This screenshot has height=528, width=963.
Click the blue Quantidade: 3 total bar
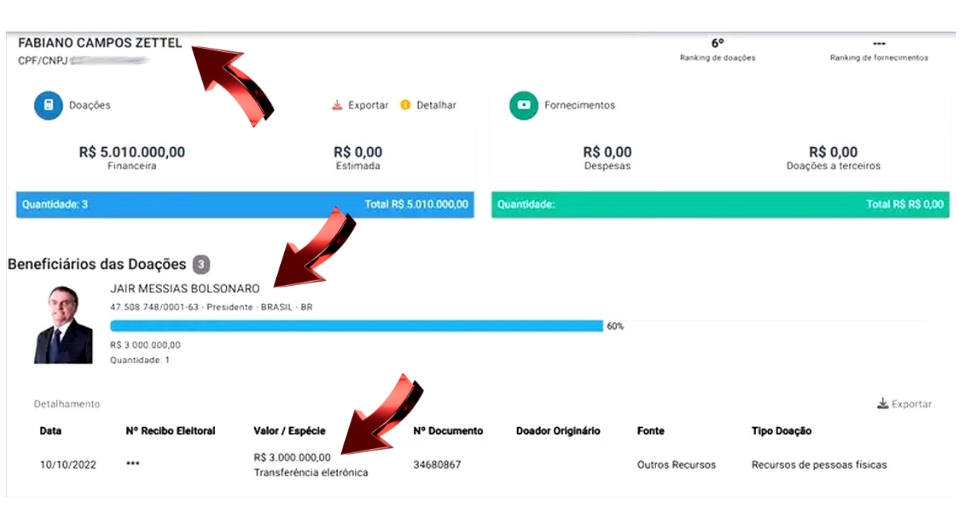coord(244,204)
